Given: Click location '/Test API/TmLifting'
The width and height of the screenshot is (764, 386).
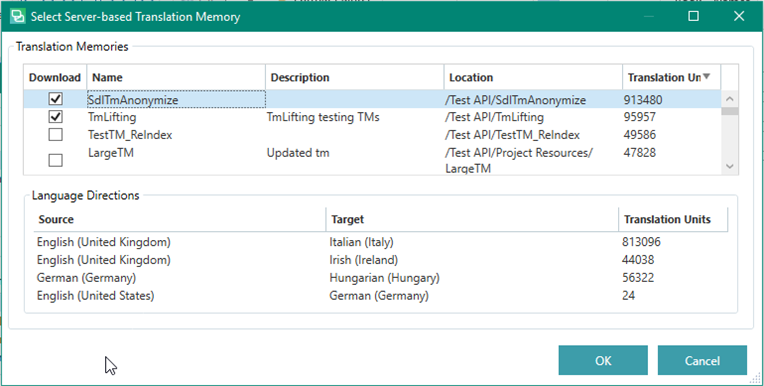Looking at the screenshot, I should [494, 117].
